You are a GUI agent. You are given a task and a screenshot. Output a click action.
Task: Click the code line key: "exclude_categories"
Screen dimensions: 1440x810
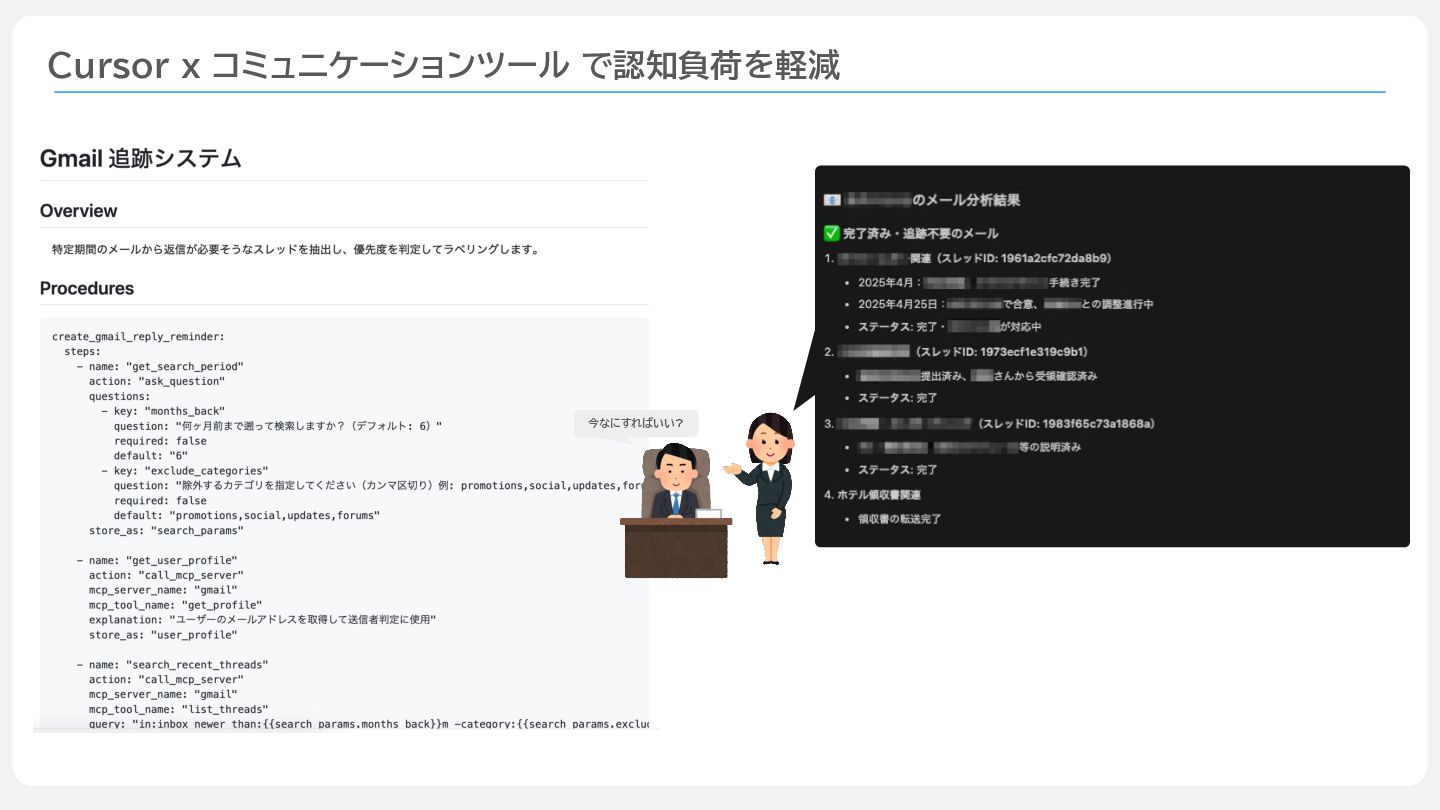click(x=185, y=471)
